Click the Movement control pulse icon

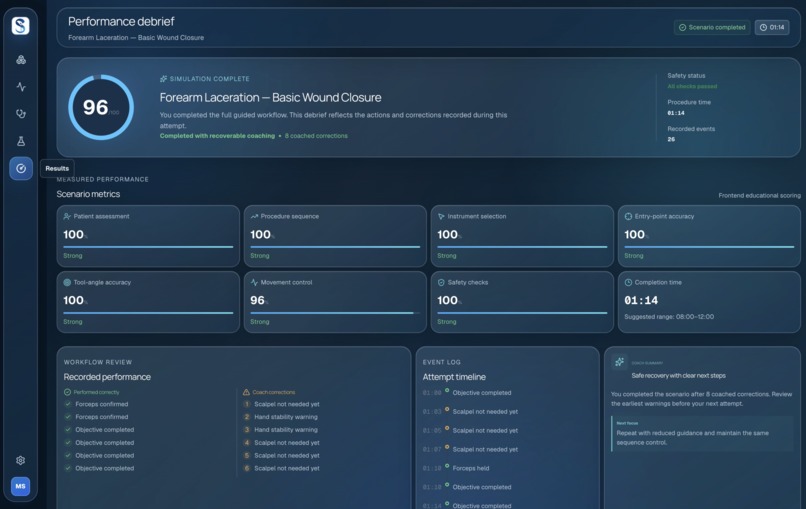254,282
